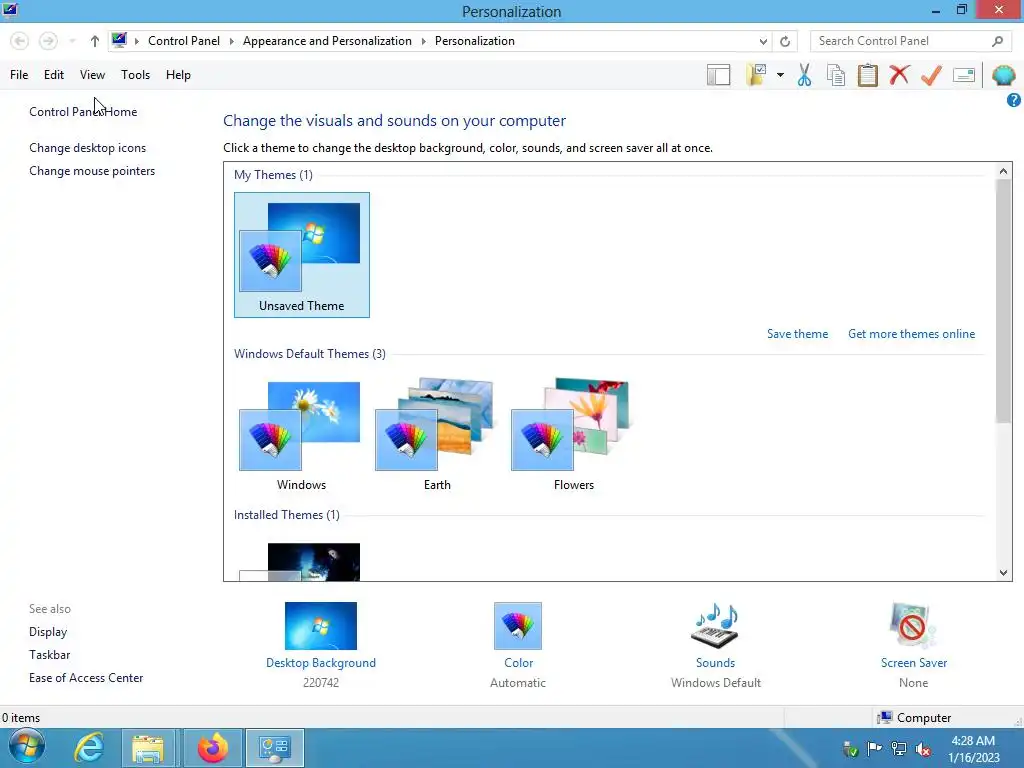Open the Start button
The width and height of the screenshot is (1024, 768).
click(27, 747)
